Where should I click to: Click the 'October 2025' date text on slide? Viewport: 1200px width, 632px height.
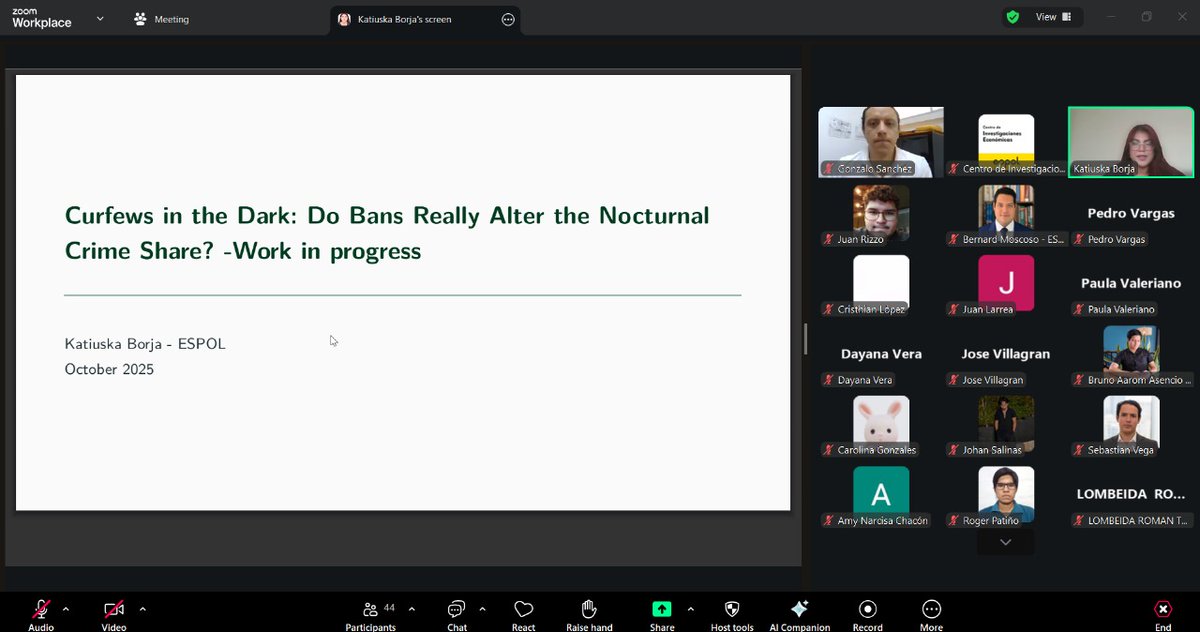point(109,369)
